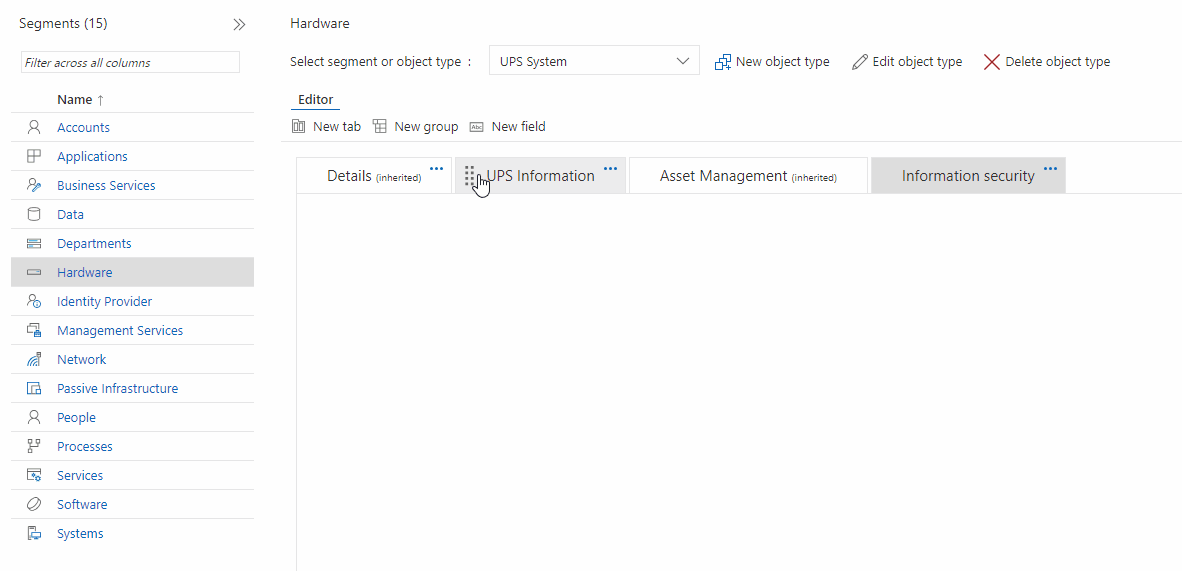The image size is (1182, 571).
Task: Click the Services segment icon
Action: [x=33, y=475]
